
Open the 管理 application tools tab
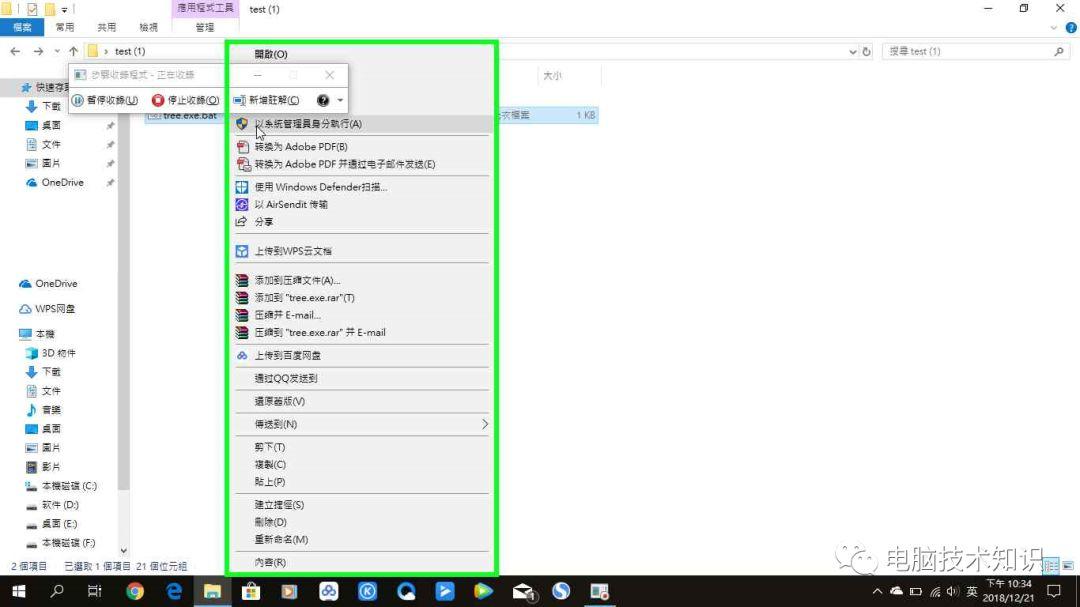tap(205, 28)
